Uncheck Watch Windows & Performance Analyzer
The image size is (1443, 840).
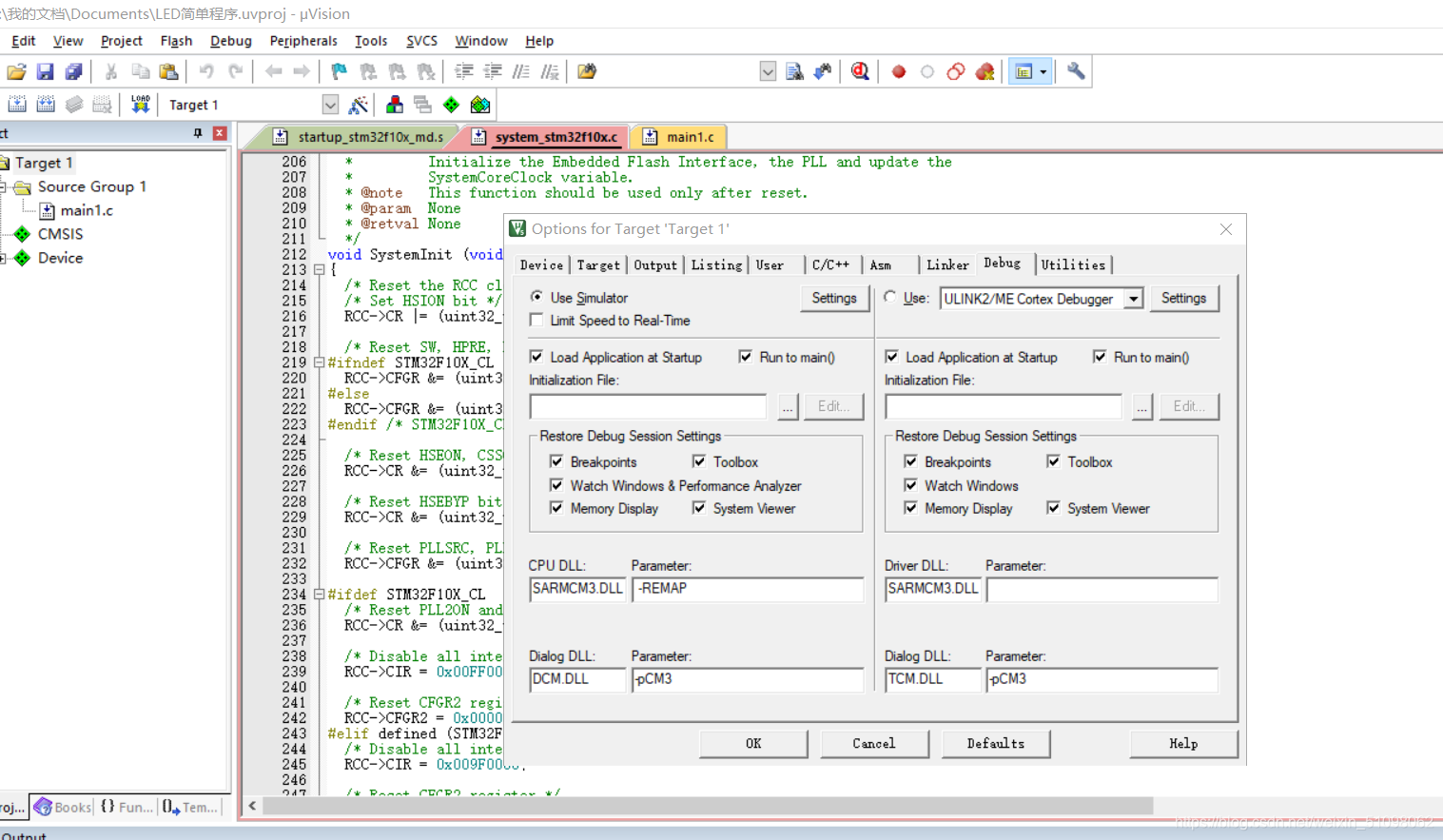click(556, 485)
